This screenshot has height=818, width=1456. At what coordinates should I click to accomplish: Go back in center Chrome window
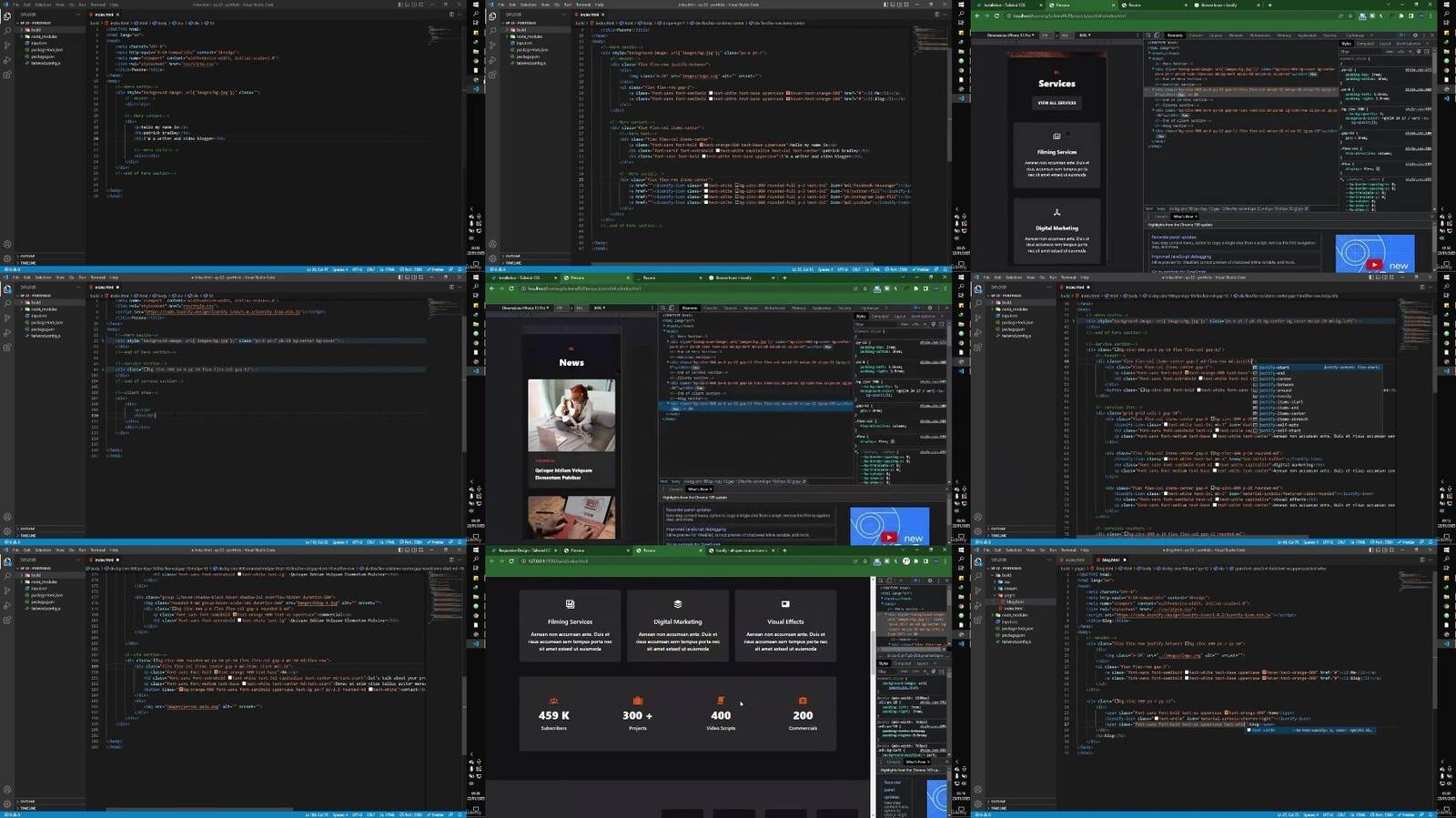(491, 288)
